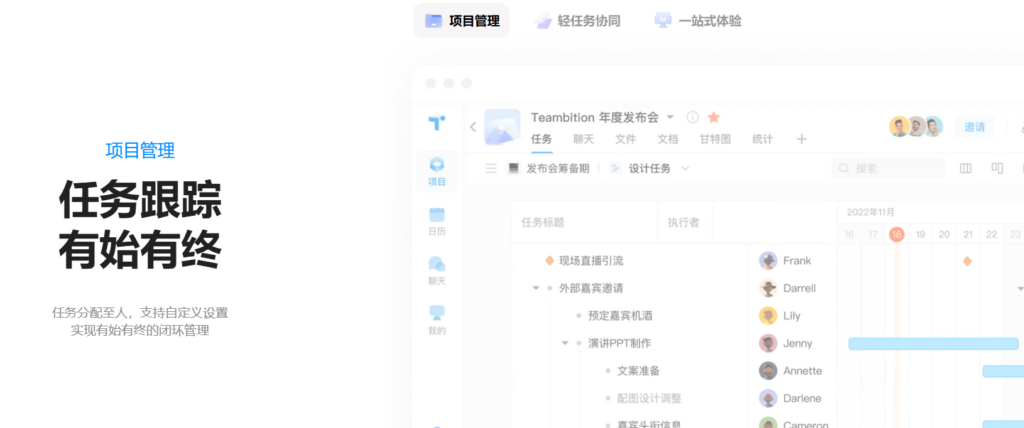Screen dimensions: 1024x428
Task: Select the 文案准备 task row
Action: click(x=639, y=370)
